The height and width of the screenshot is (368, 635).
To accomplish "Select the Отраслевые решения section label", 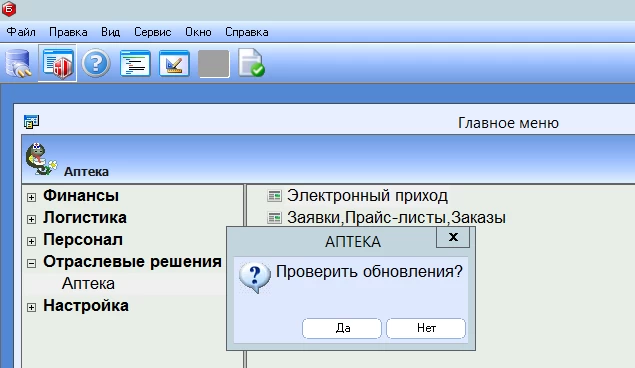I will point(132,262).
